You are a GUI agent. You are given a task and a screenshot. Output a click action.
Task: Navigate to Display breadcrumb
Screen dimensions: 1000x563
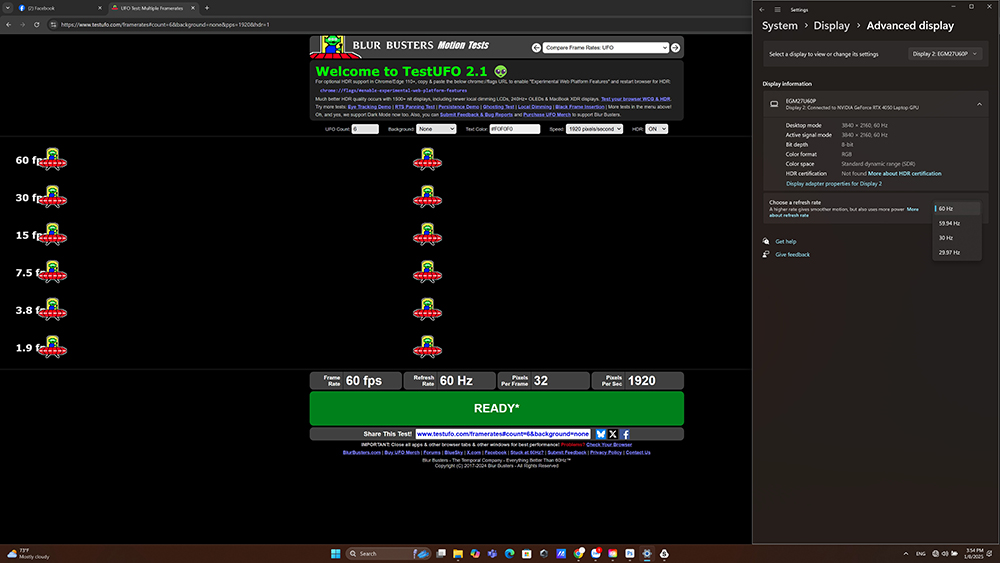tap(832, 26)
